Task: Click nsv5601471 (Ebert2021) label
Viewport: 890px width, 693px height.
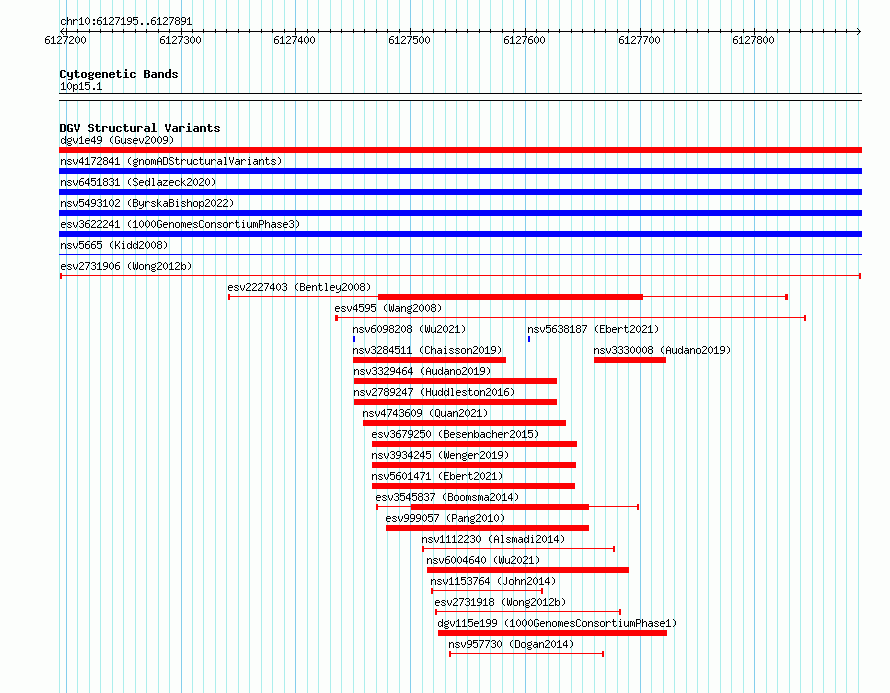Action: (x=437, y=476)
